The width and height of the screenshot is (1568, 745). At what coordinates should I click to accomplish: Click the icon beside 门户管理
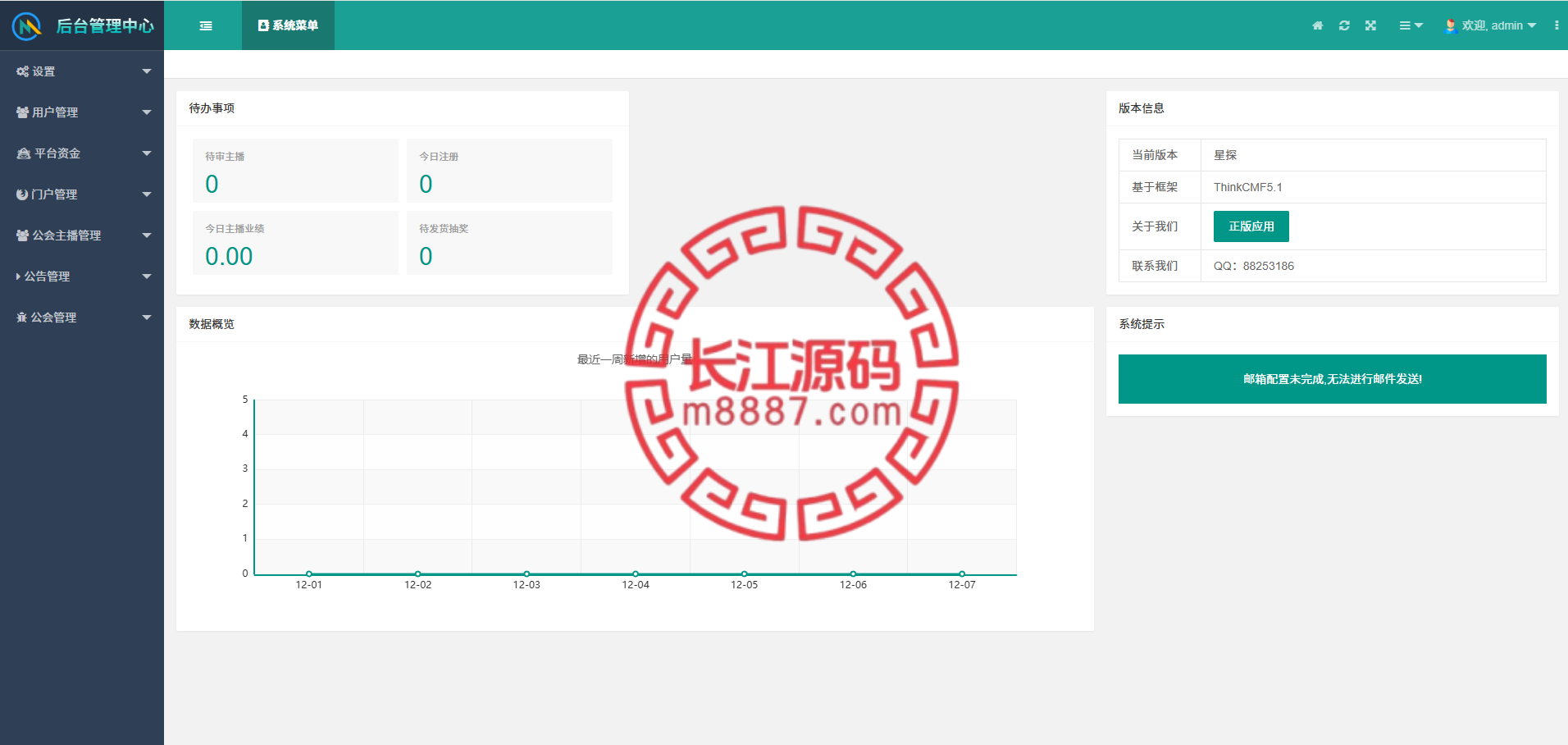[x=22, y=194]
